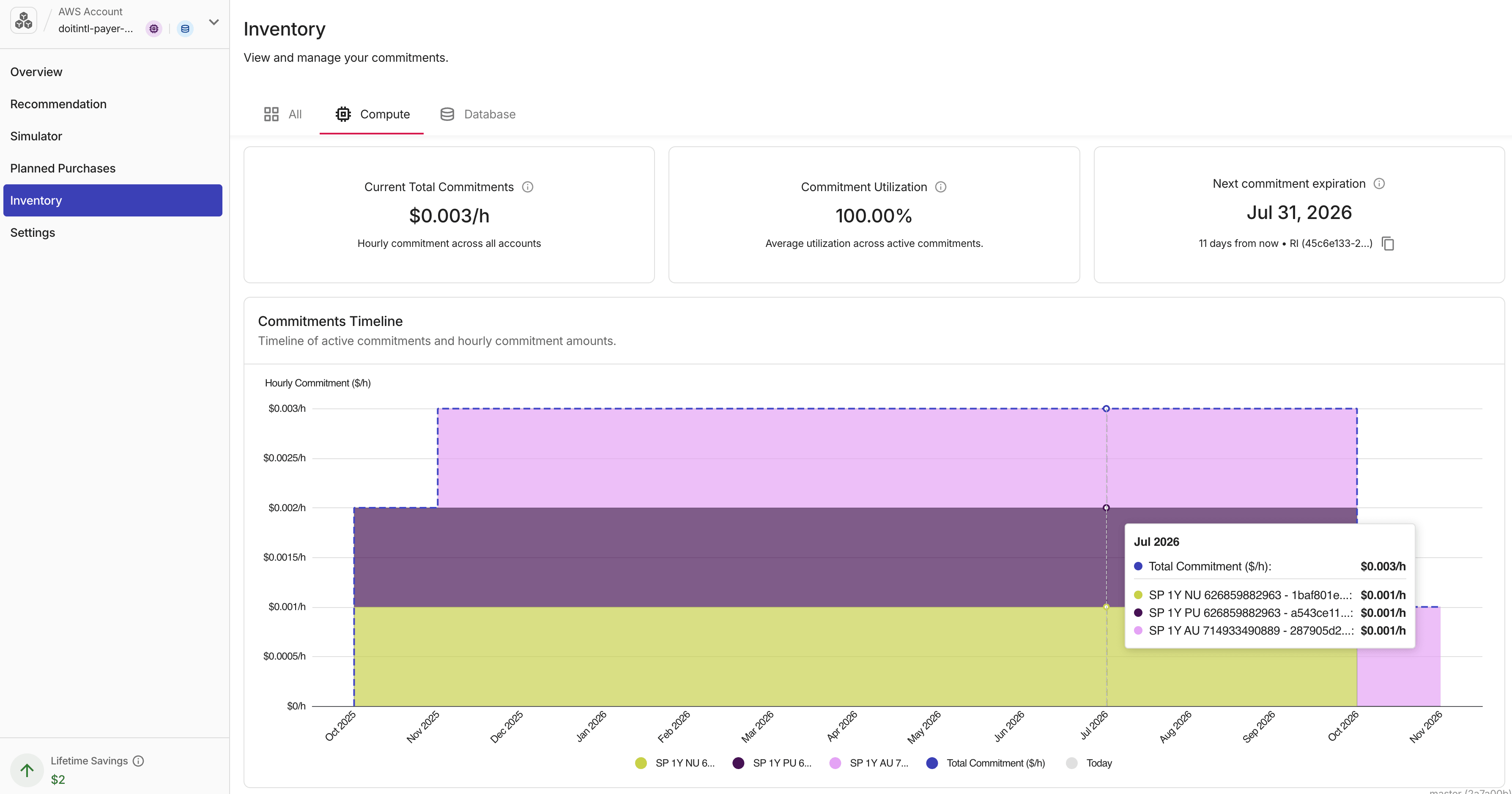Click the Database tab cylinder icon

tap(447, 115)
